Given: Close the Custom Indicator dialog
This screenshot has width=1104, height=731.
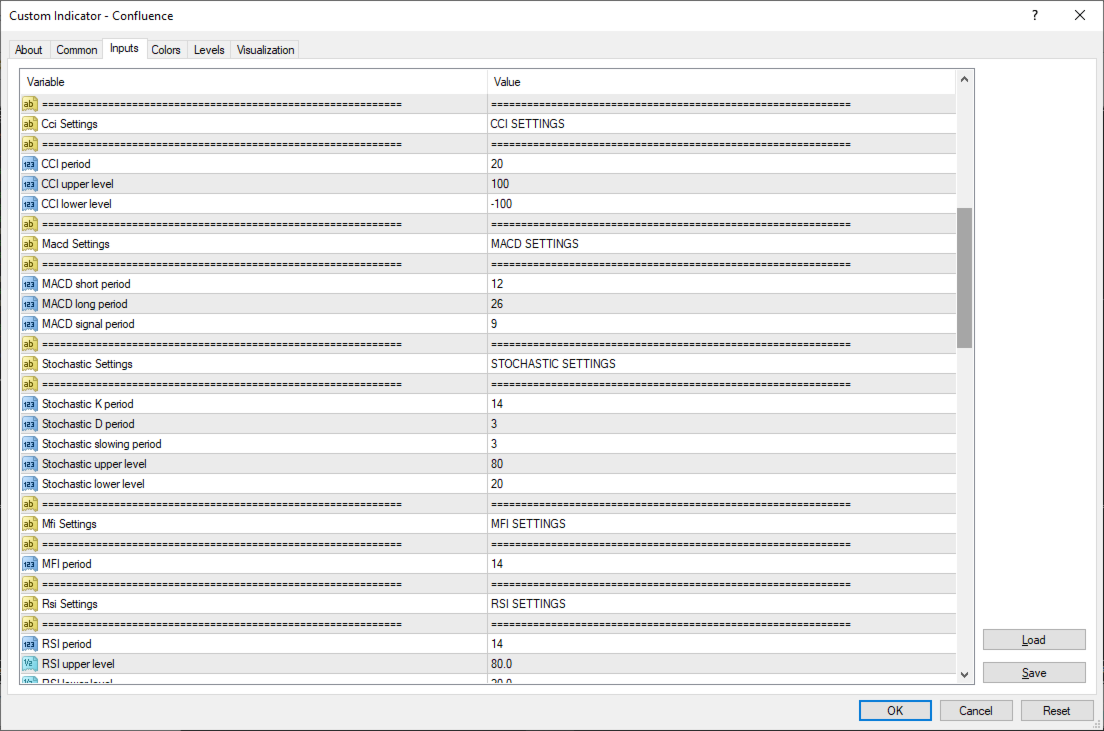Looking at the screenshot, I should tap(1080, 15).
